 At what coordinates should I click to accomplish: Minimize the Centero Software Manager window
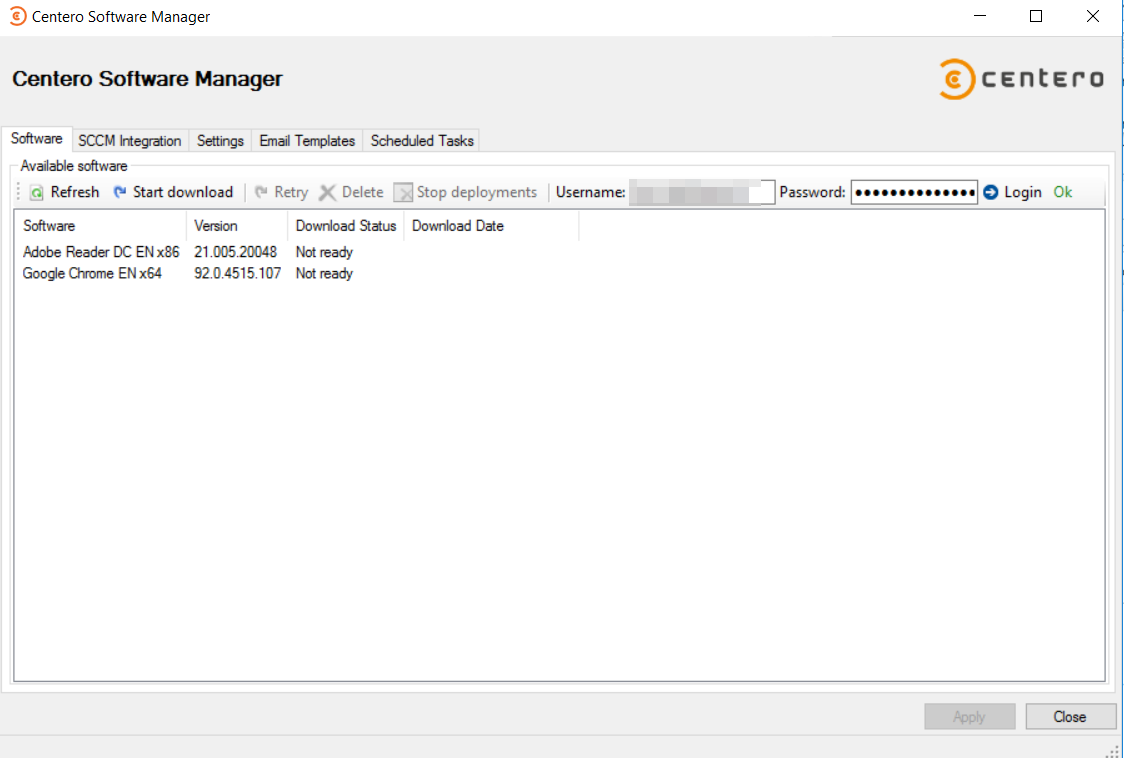click(x=979, y=16)
